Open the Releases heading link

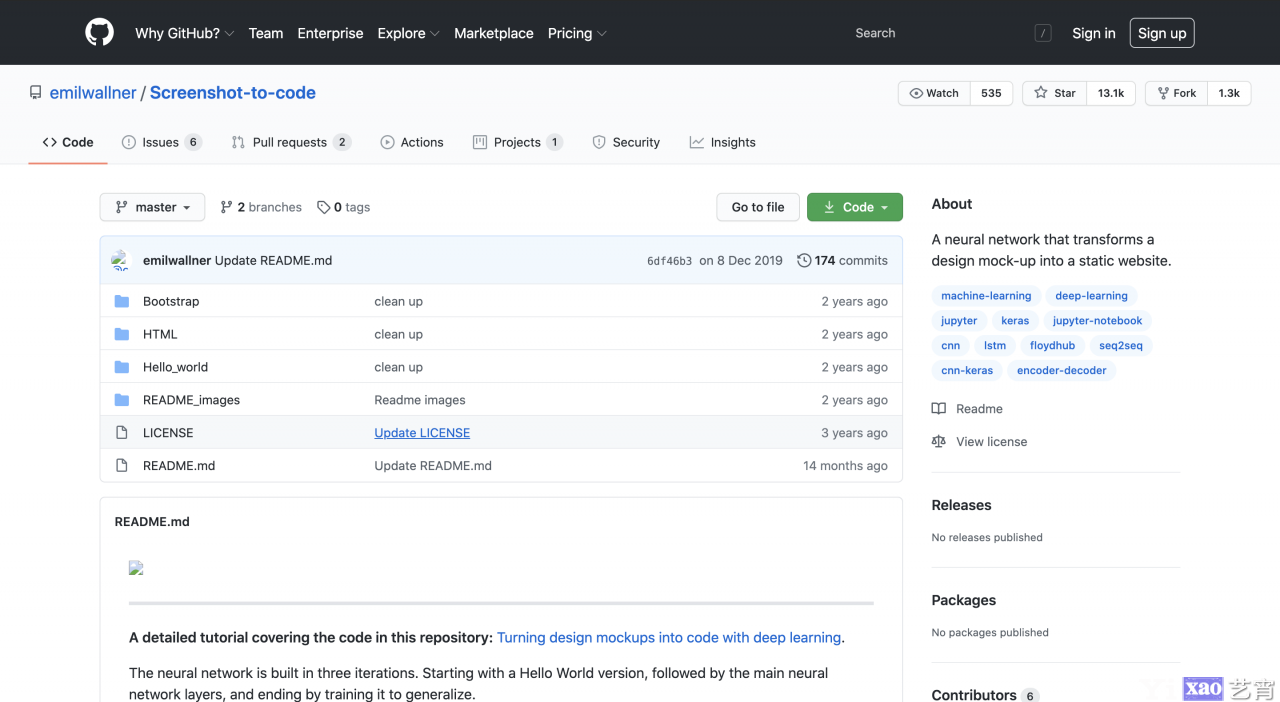click(x=961, y=505)
